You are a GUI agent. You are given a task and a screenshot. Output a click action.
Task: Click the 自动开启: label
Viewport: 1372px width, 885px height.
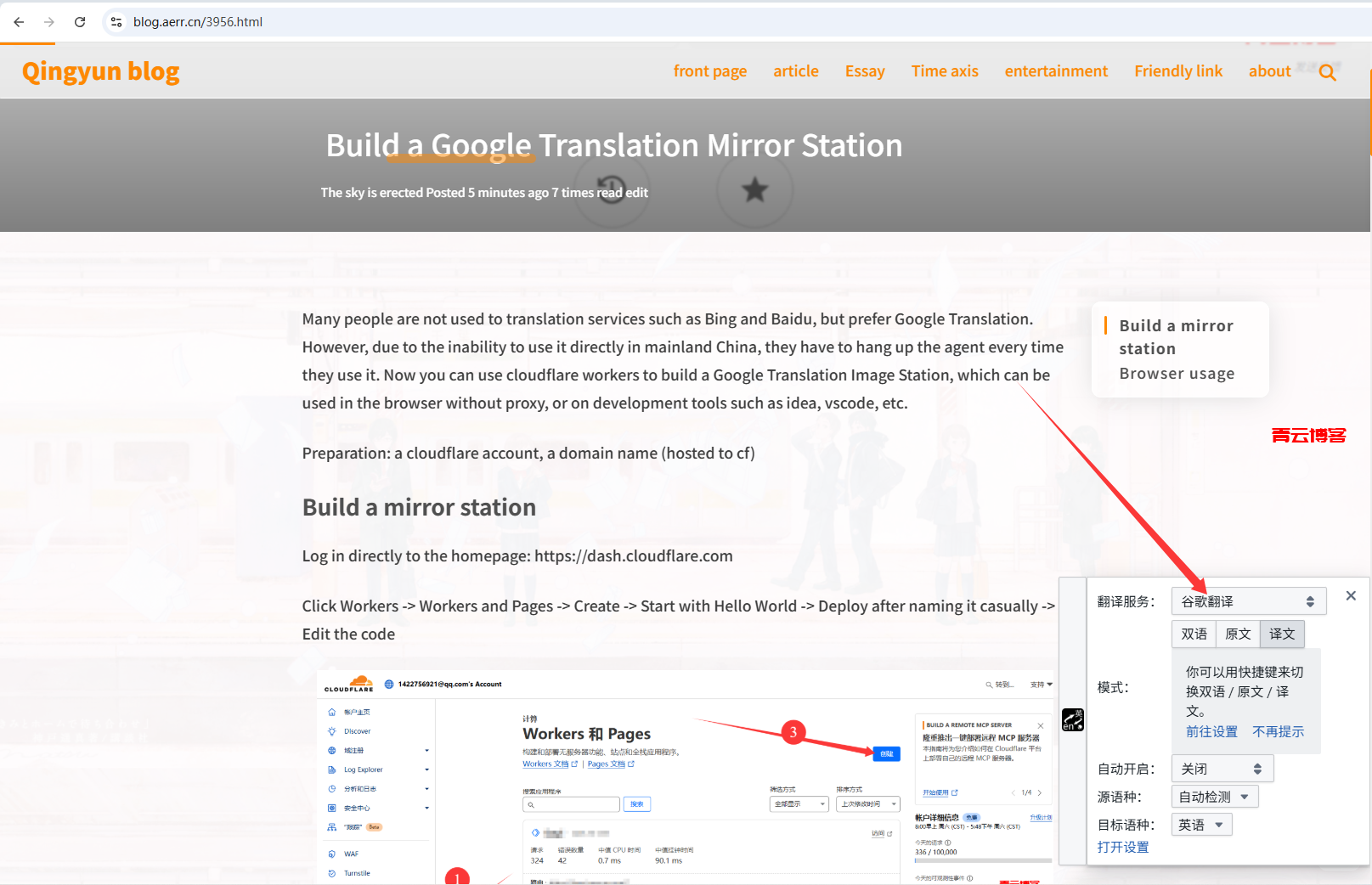click(x=1126, y=769)
